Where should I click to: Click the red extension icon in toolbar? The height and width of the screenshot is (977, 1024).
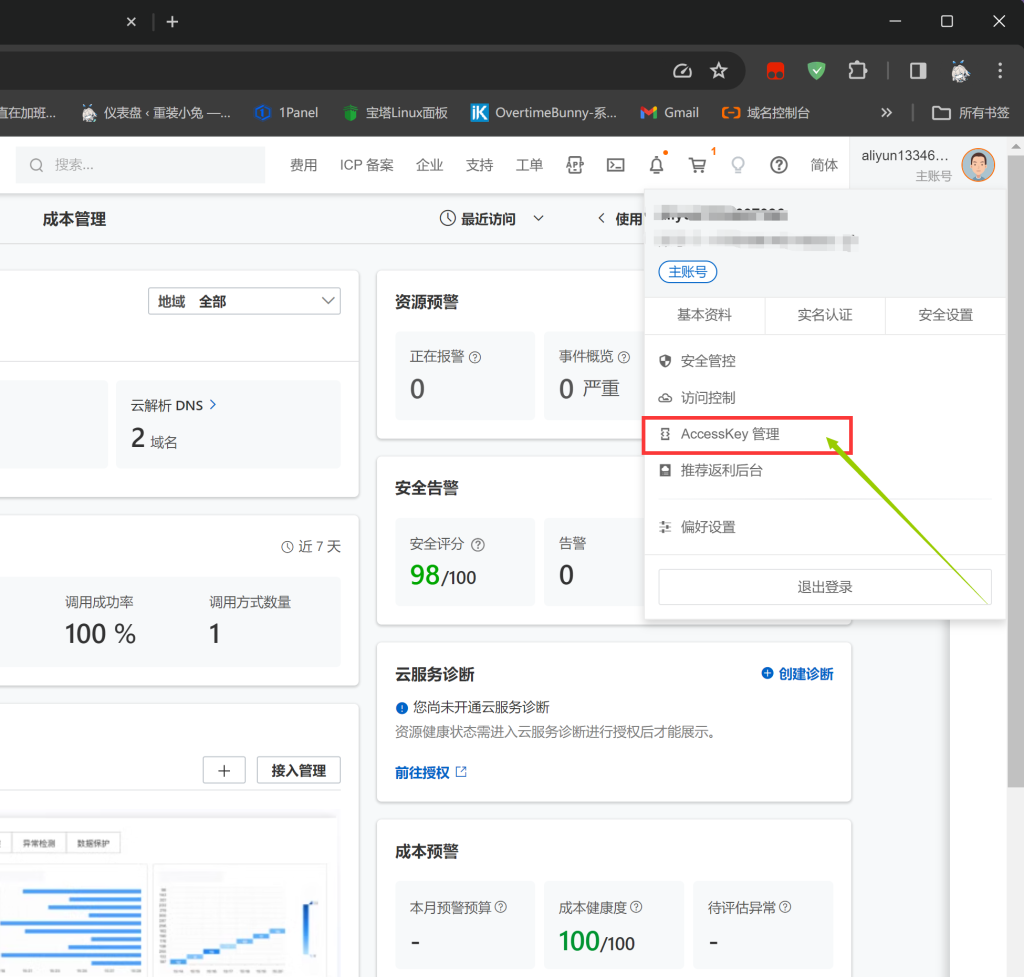(775, 71)
